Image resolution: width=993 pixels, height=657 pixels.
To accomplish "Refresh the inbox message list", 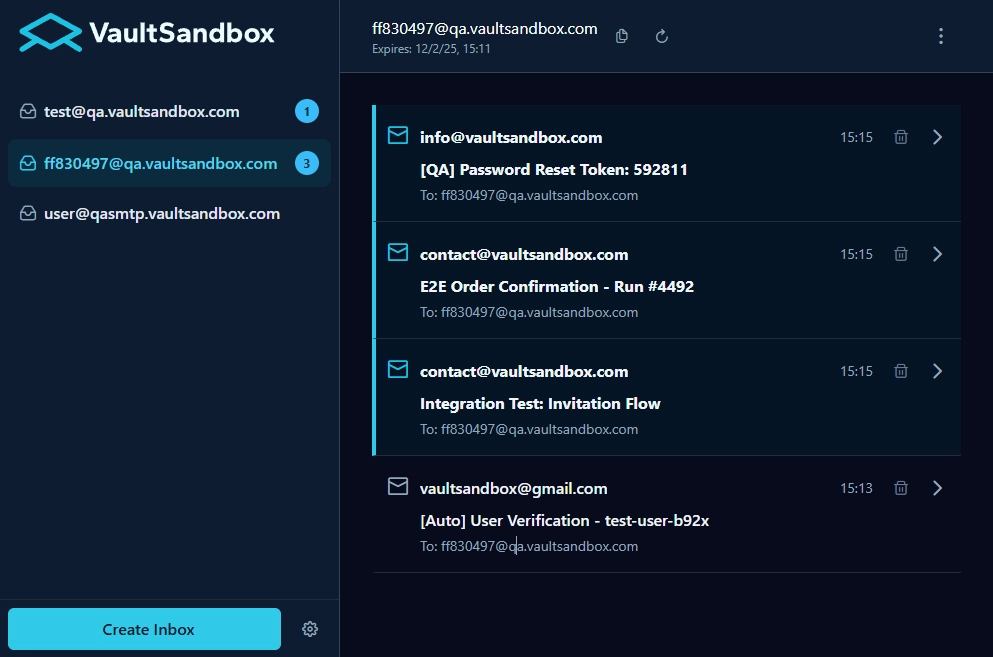I will [661, 35].
